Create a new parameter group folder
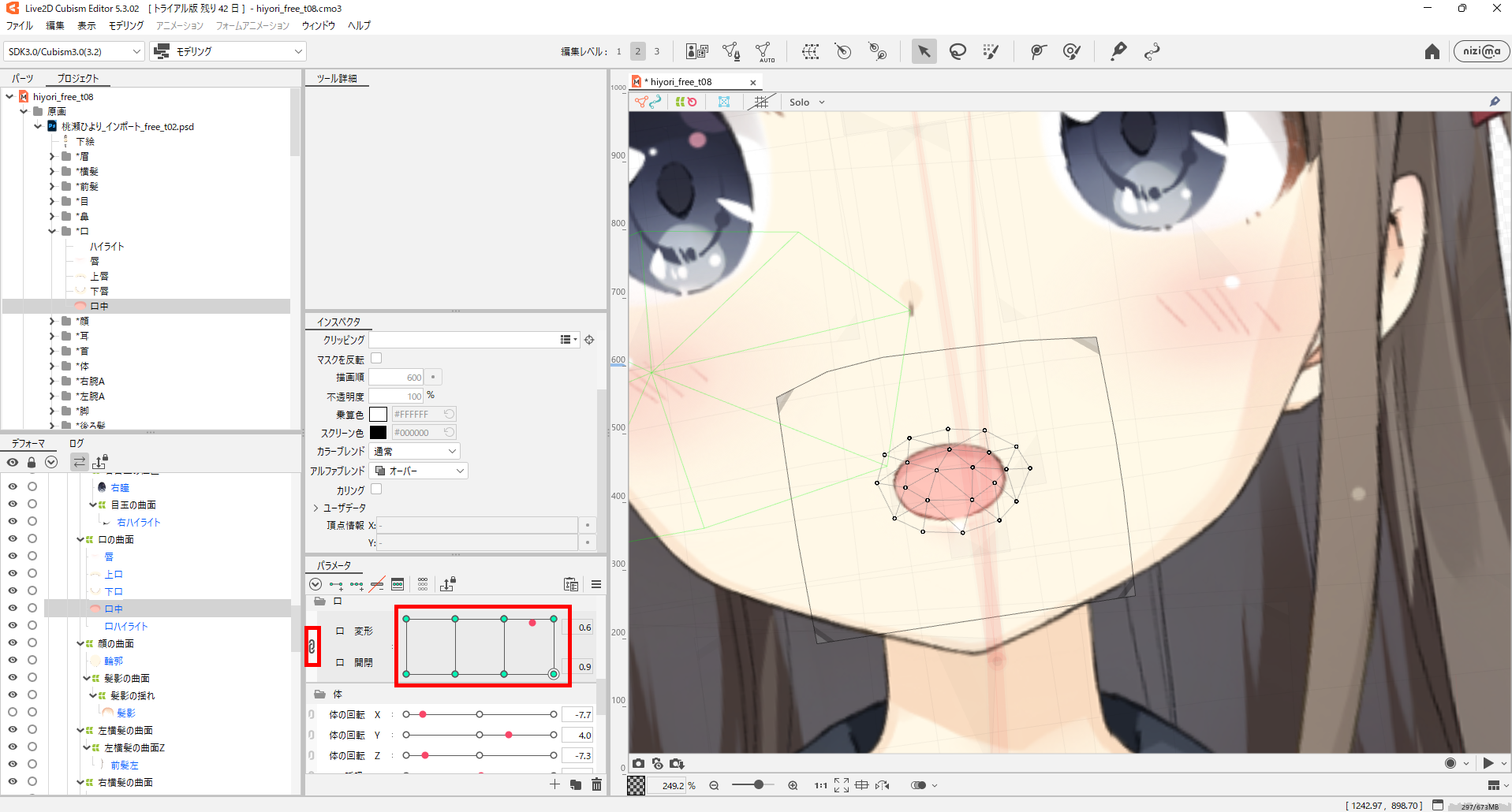 click(x=576, y=784)
